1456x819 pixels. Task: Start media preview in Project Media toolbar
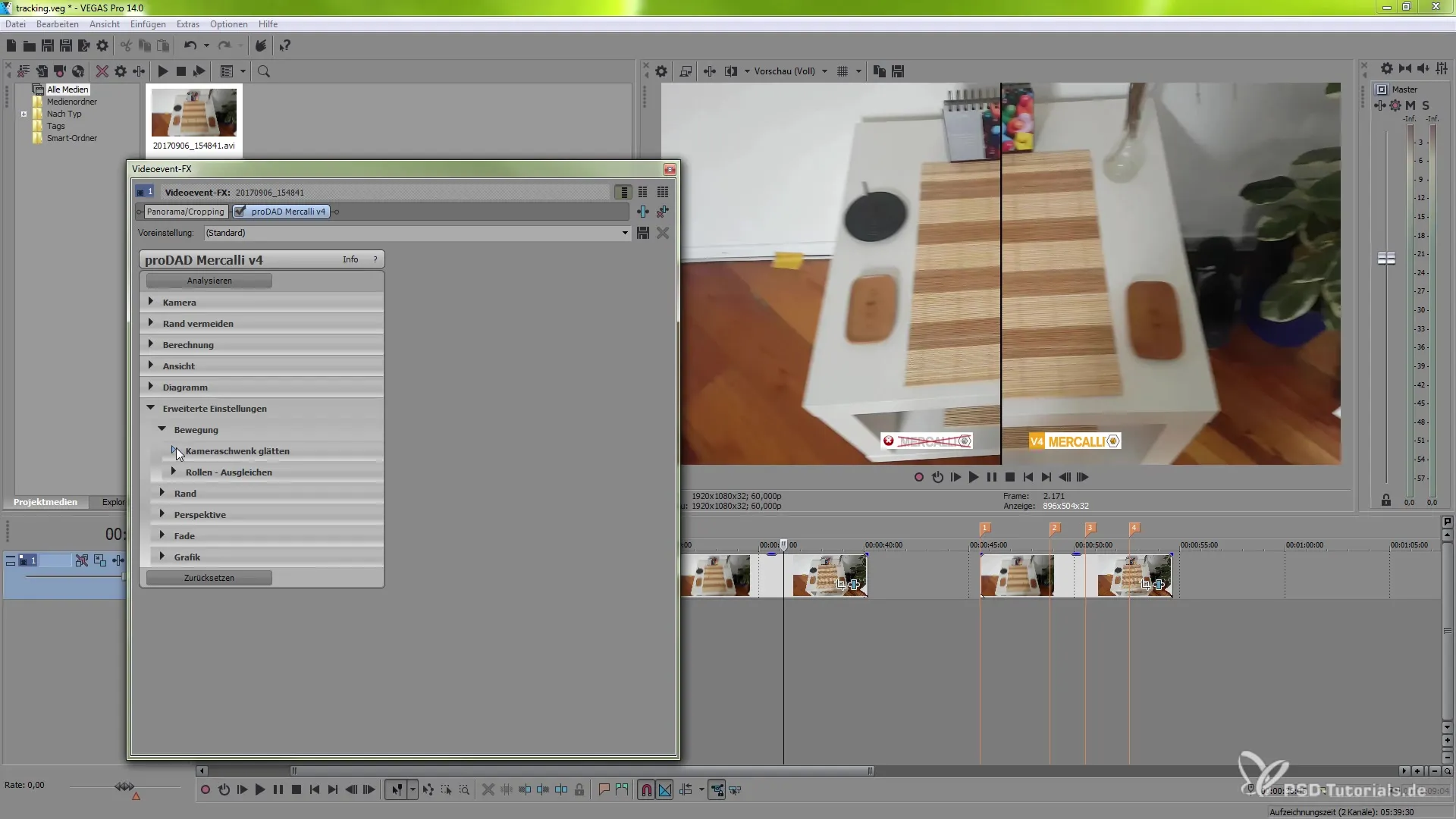click(162, 71)
